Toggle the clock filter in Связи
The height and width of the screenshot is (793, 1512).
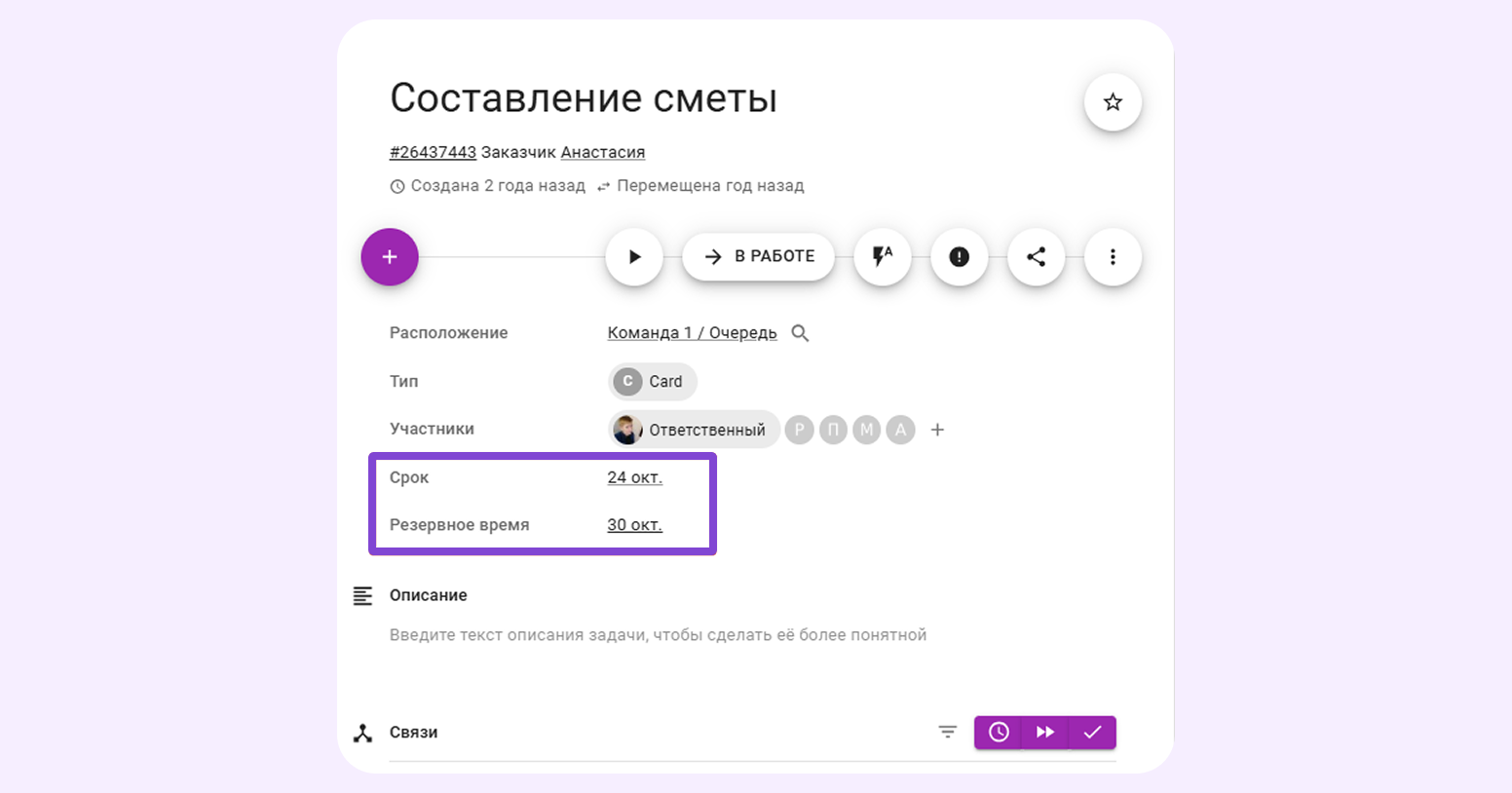(999, 733)
